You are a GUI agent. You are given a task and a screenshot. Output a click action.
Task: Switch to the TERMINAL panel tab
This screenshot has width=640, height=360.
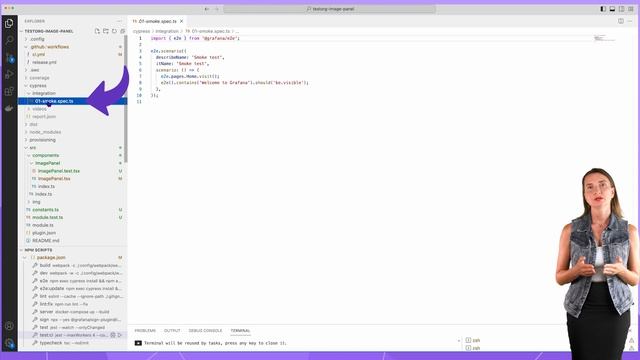pyautogui.click(x=240, y=331)
